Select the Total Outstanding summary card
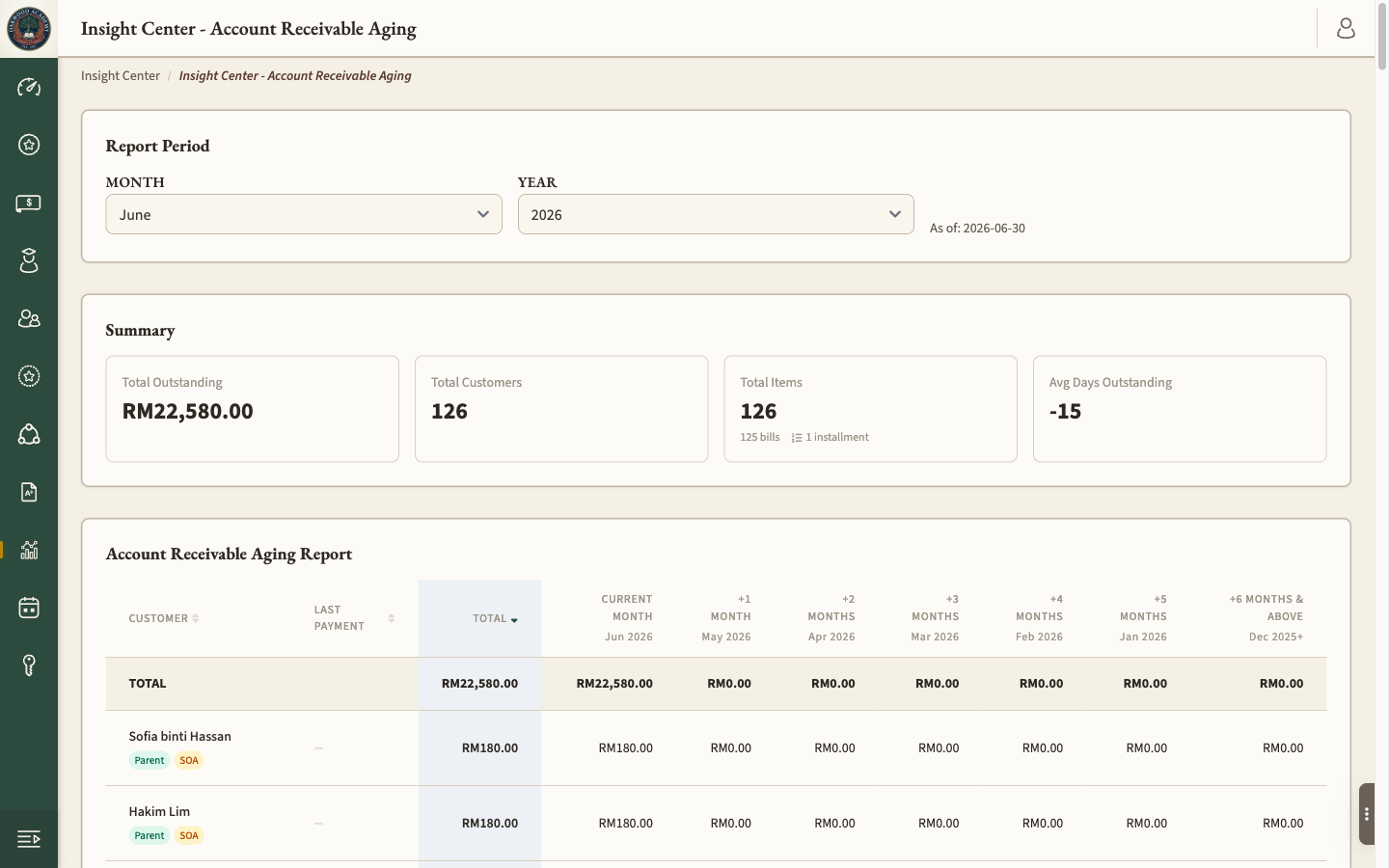1389x868 pixels. coord(252,409)
